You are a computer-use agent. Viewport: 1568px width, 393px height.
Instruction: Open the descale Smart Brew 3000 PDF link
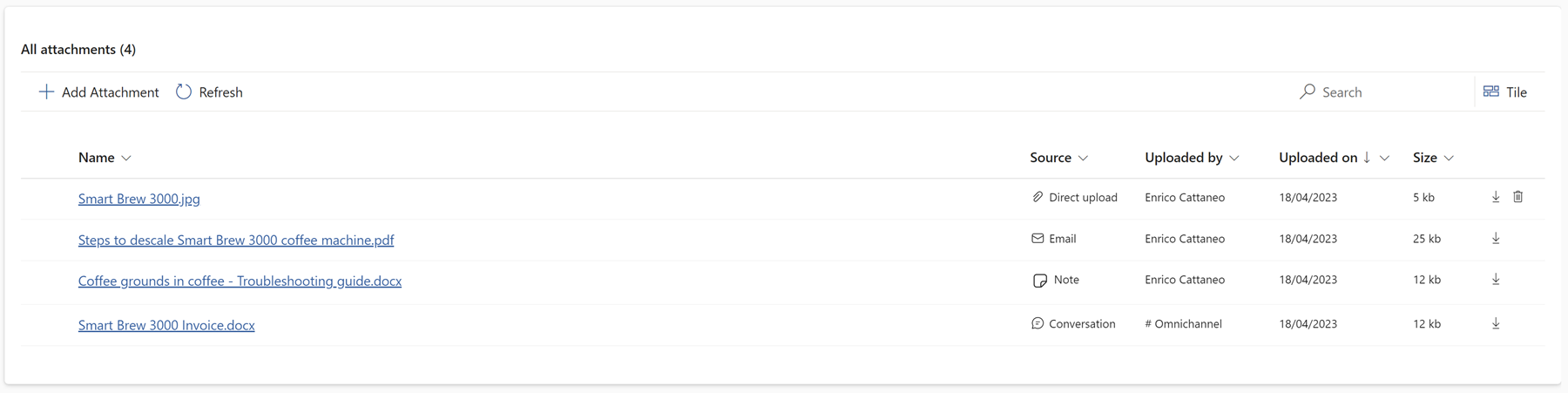click(236, 240)
